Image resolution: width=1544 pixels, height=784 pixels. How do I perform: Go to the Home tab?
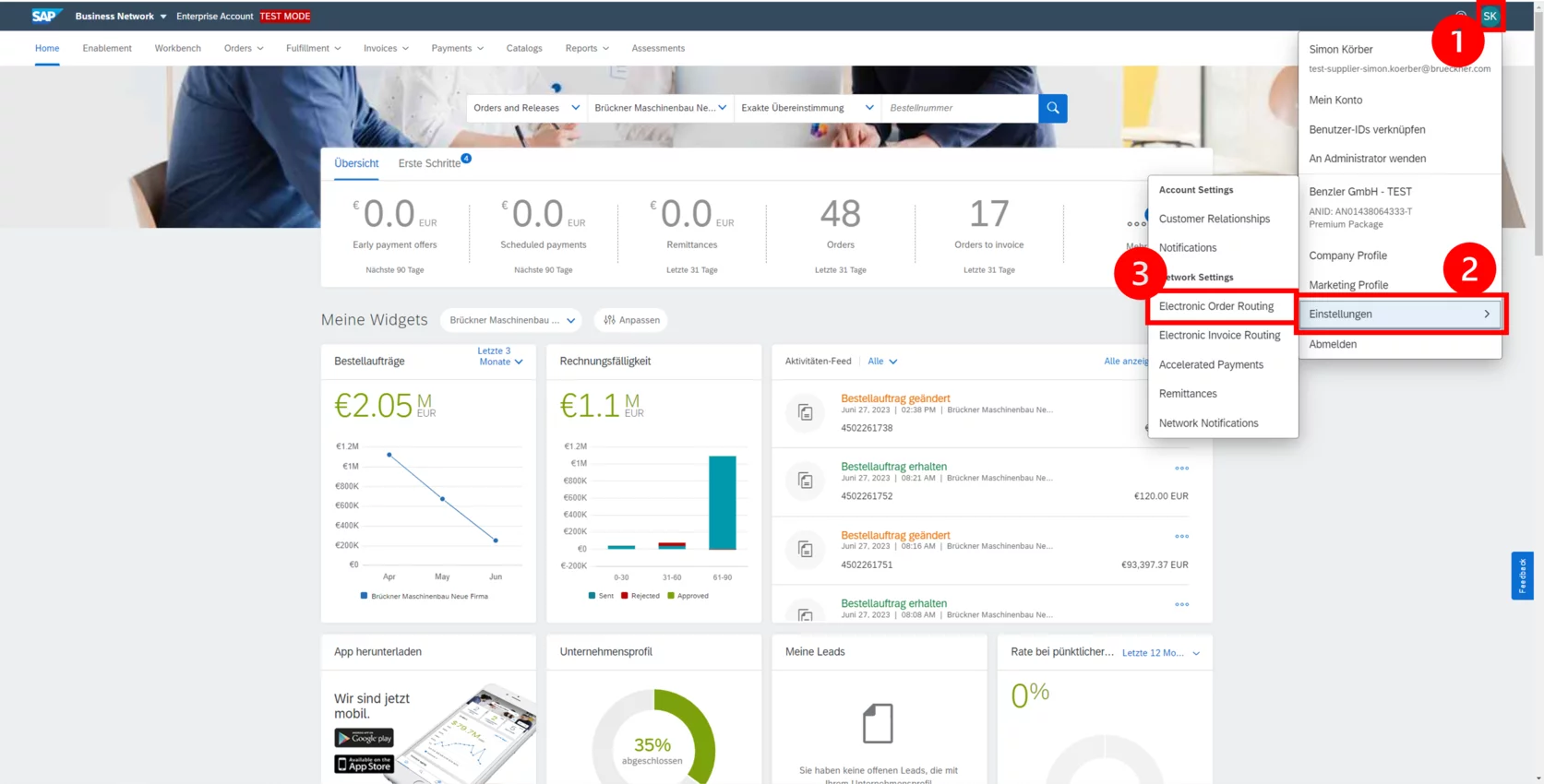[47, 48]
